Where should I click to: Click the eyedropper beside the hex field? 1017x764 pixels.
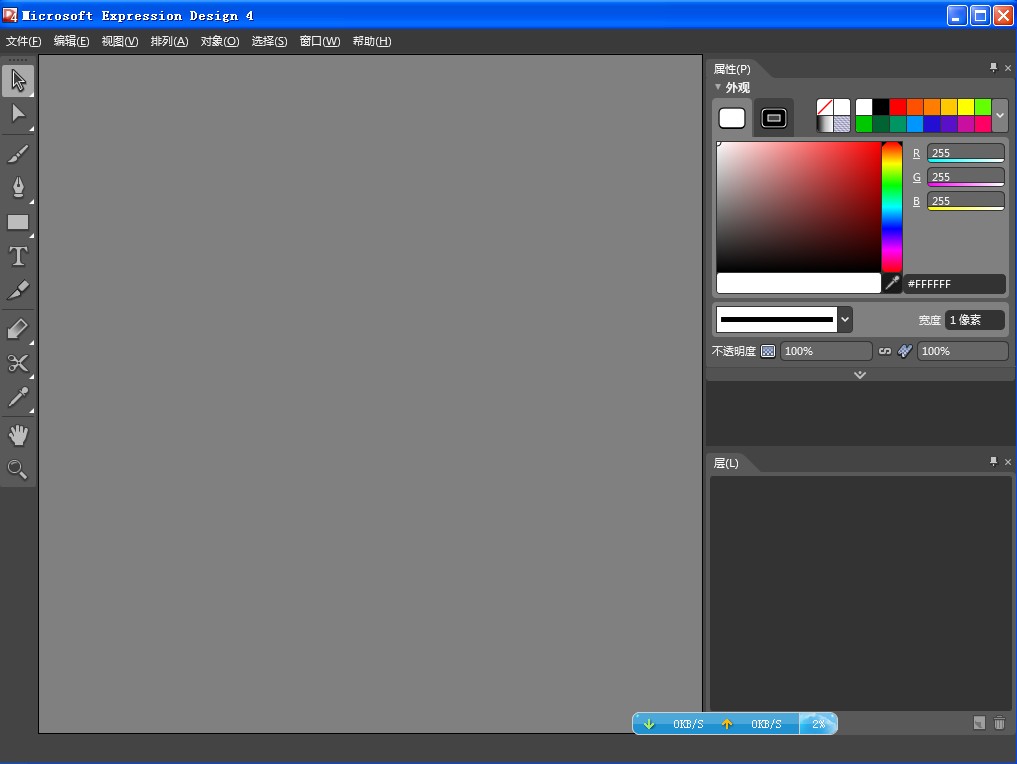pos(892,283)
